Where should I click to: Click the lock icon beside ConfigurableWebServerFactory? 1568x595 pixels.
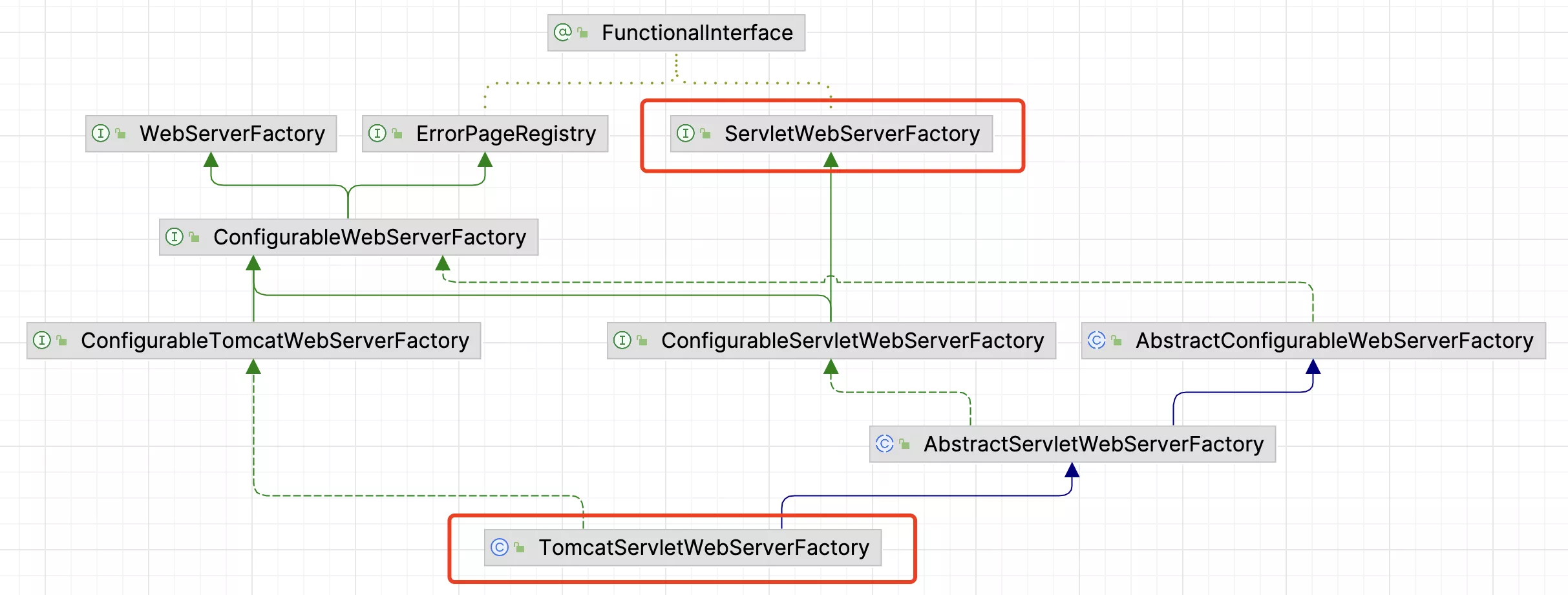(194, 237)
